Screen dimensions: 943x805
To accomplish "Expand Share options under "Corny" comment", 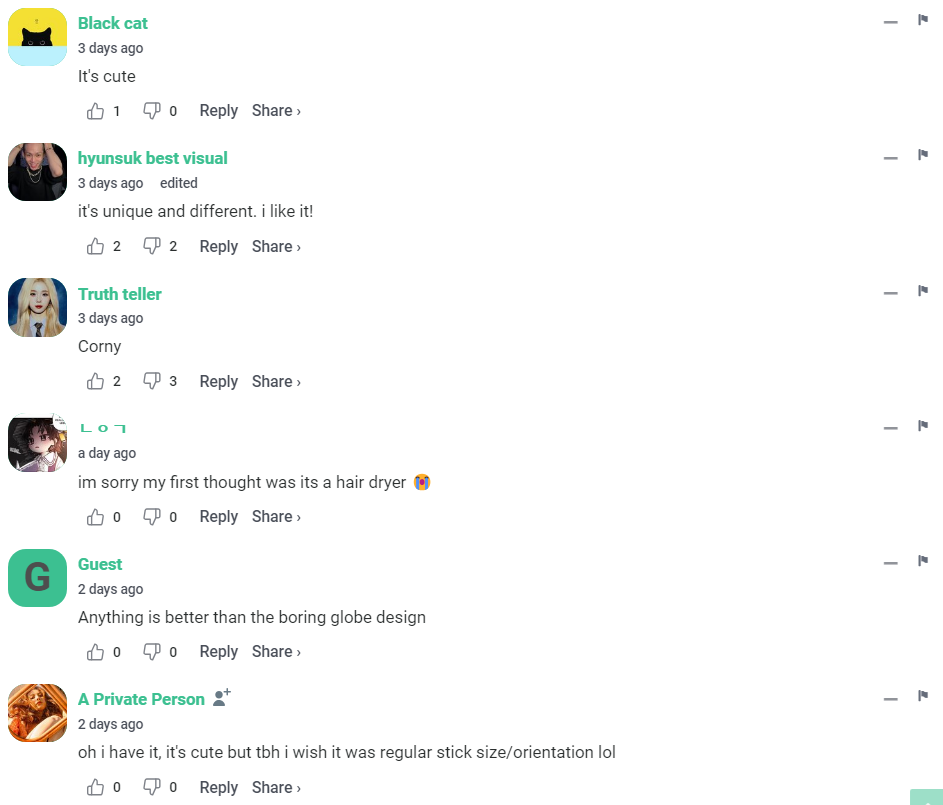I will pos(276,381).
